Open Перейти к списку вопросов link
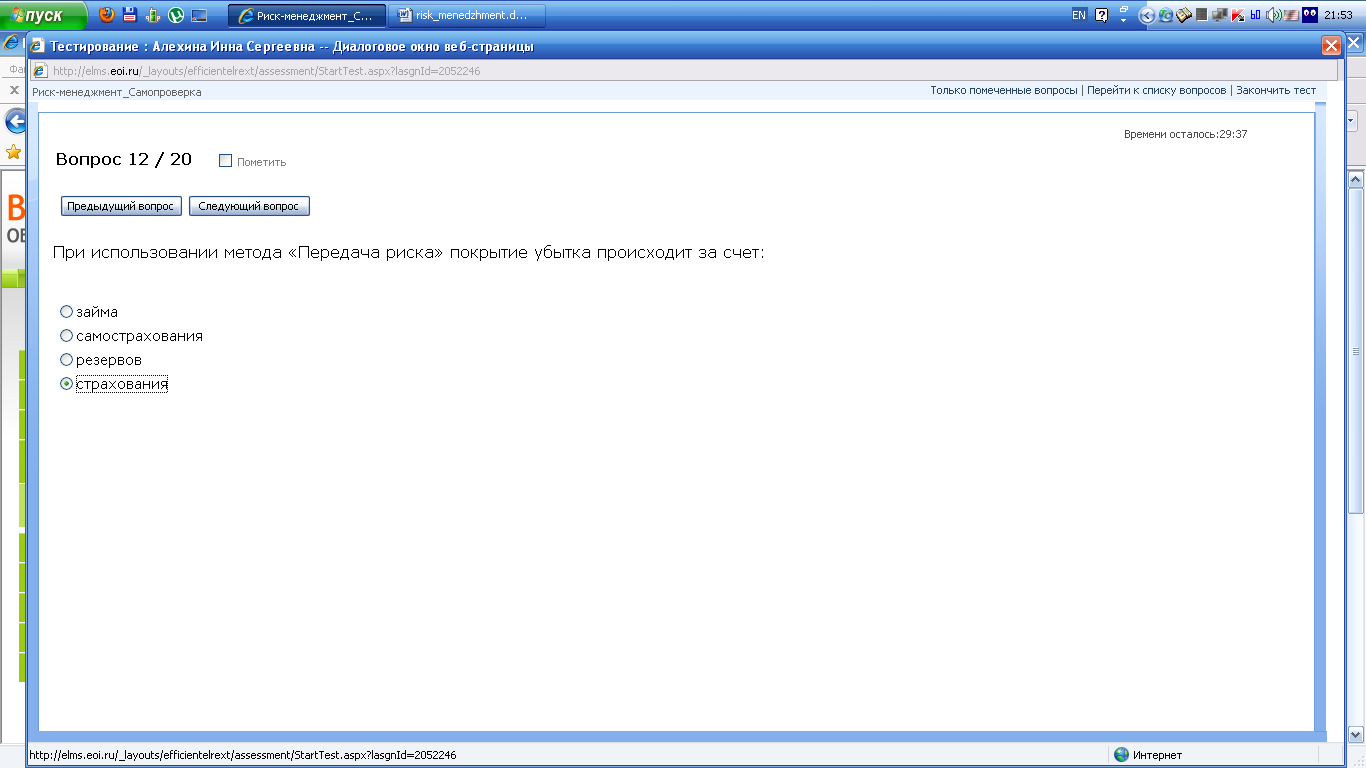Viewport: 1366px width, 768px height. (1156, 90)
